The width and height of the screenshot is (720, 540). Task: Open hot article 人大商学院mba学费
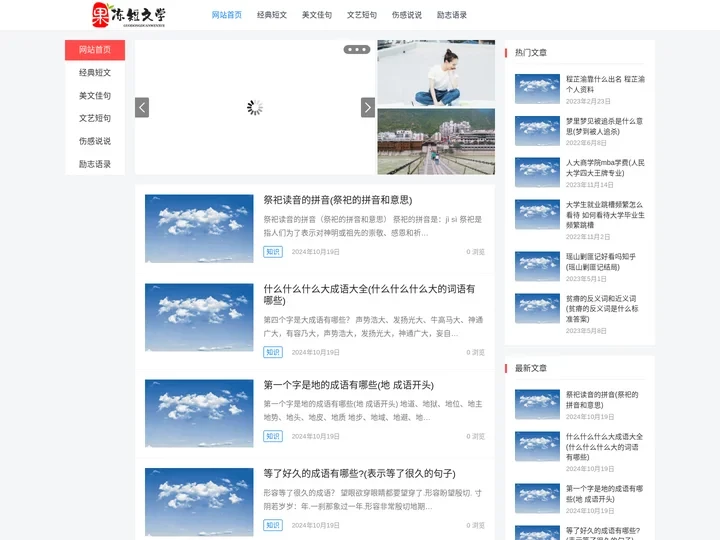point(605,168)
